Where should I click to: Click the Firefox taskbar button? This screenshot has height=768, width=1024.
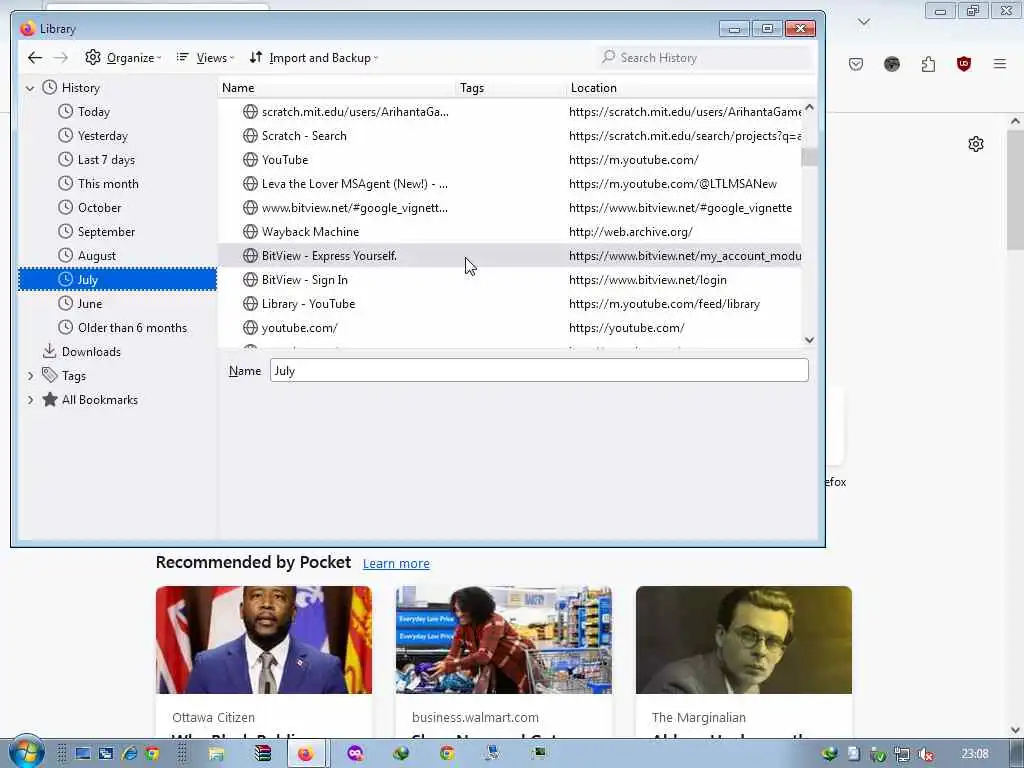[306, 754]
